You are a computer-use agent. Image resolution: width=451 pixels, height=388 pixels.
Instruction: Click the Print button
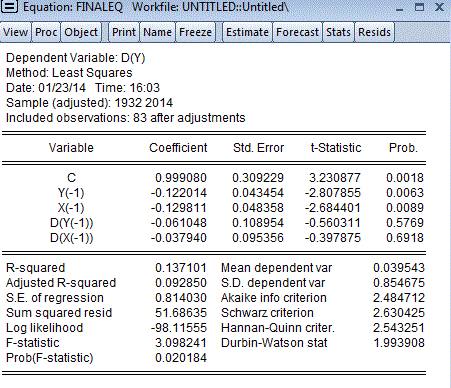coord(124,32)
